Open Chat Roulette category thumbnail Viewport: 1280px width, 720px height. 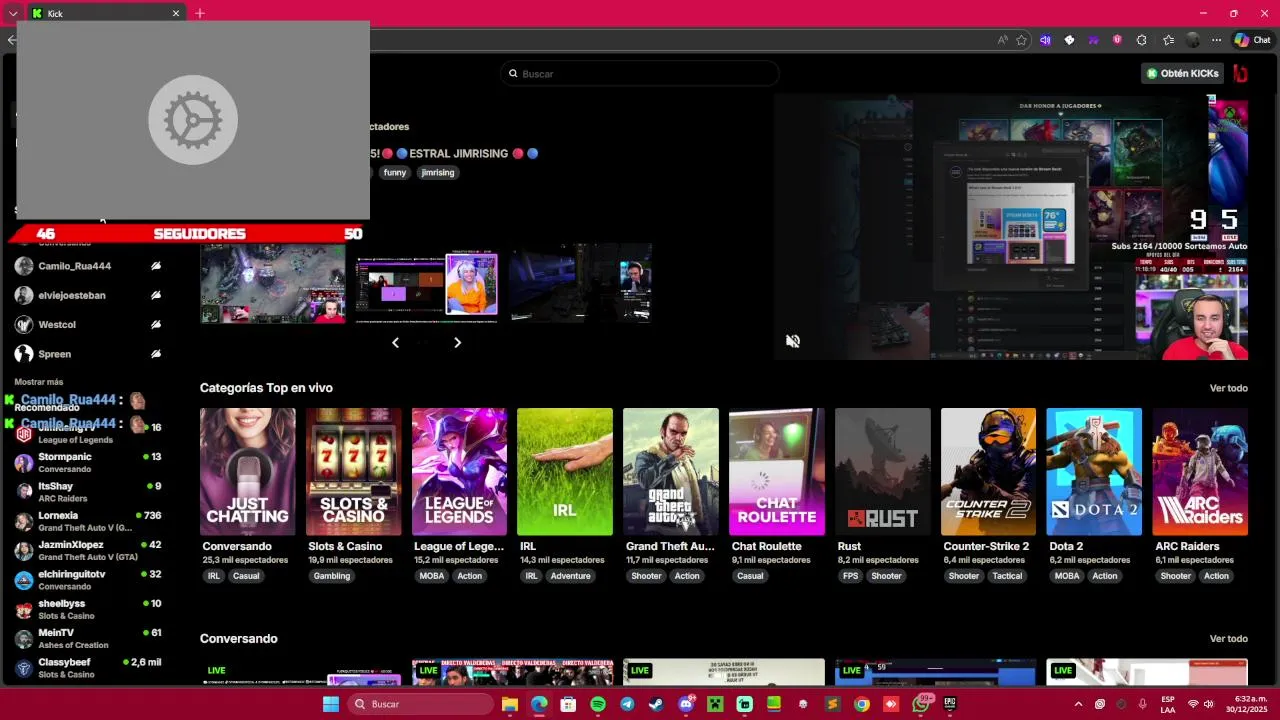tap(777, 471)
